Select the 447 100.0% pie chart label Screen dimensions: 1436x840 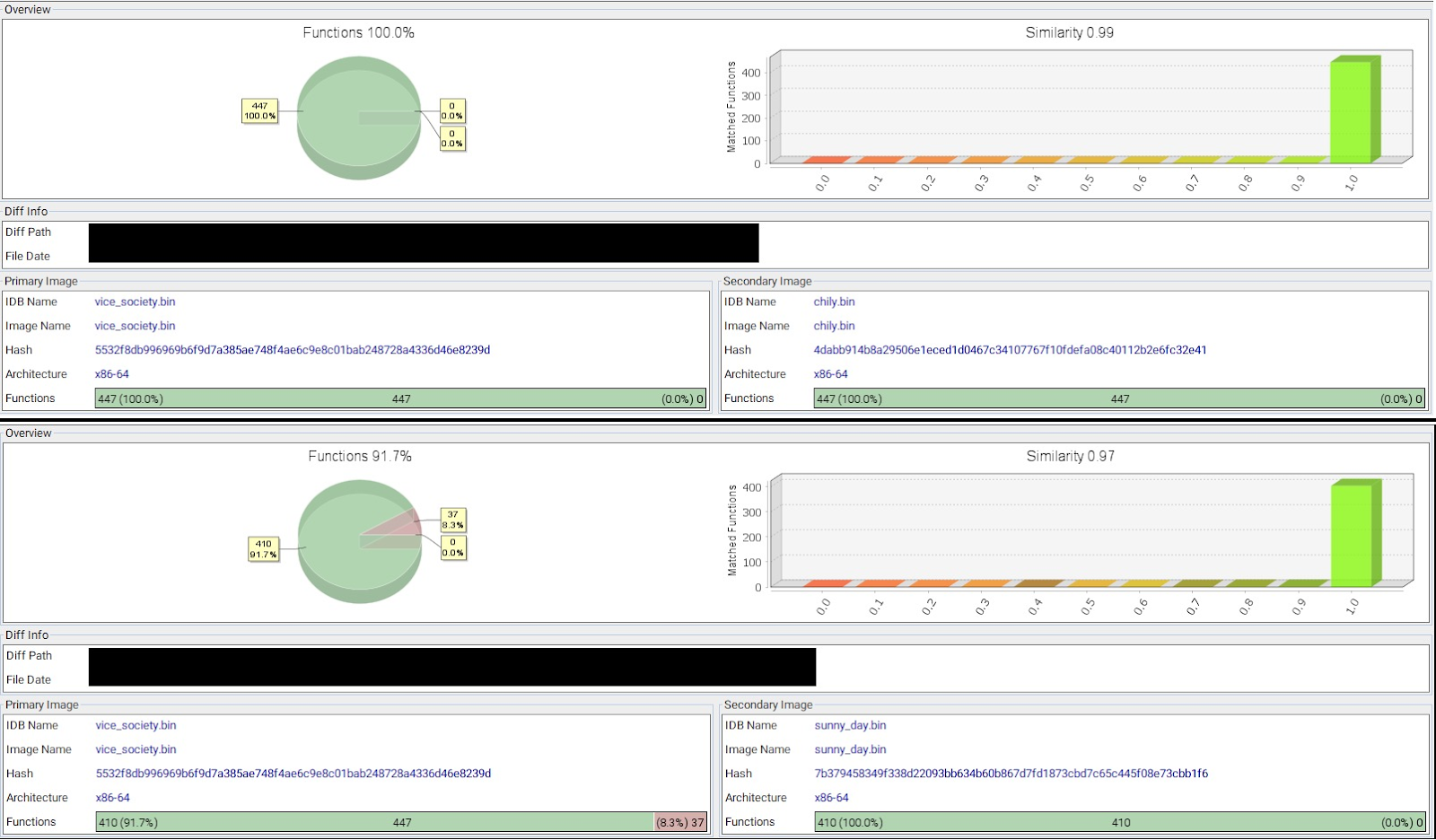point(259,111)
